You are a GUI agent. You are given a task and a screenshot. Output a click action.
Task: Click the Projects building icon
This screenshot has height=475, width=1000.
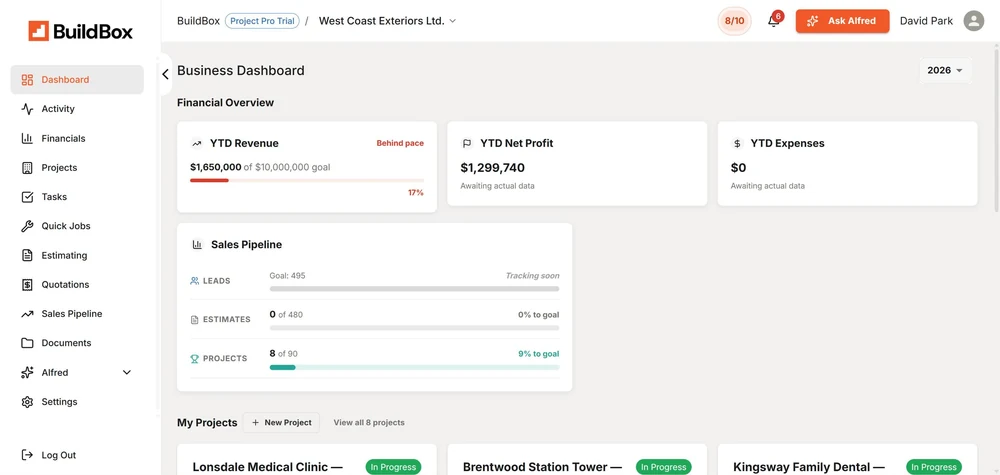pyautogui.click(x=27, y=168)
